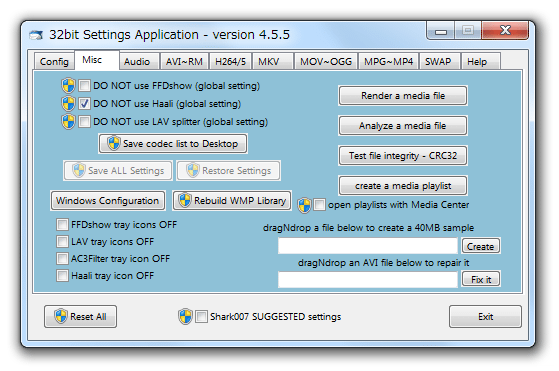Click the shield icon beside open playlists option
559x371 pixels.
coord(304,205)
